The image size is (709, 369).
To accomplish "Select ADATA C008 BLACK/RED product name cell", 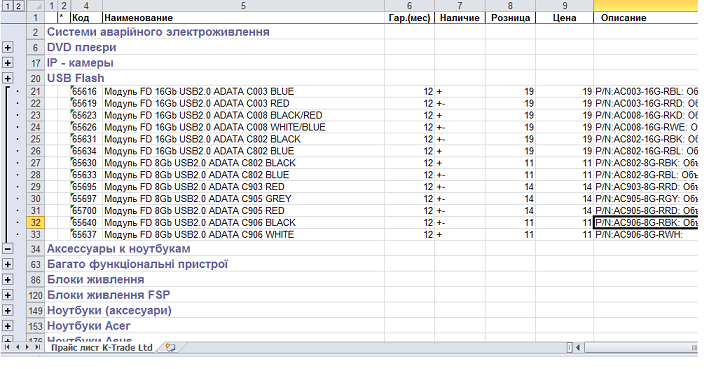I will tap(243, 115).
